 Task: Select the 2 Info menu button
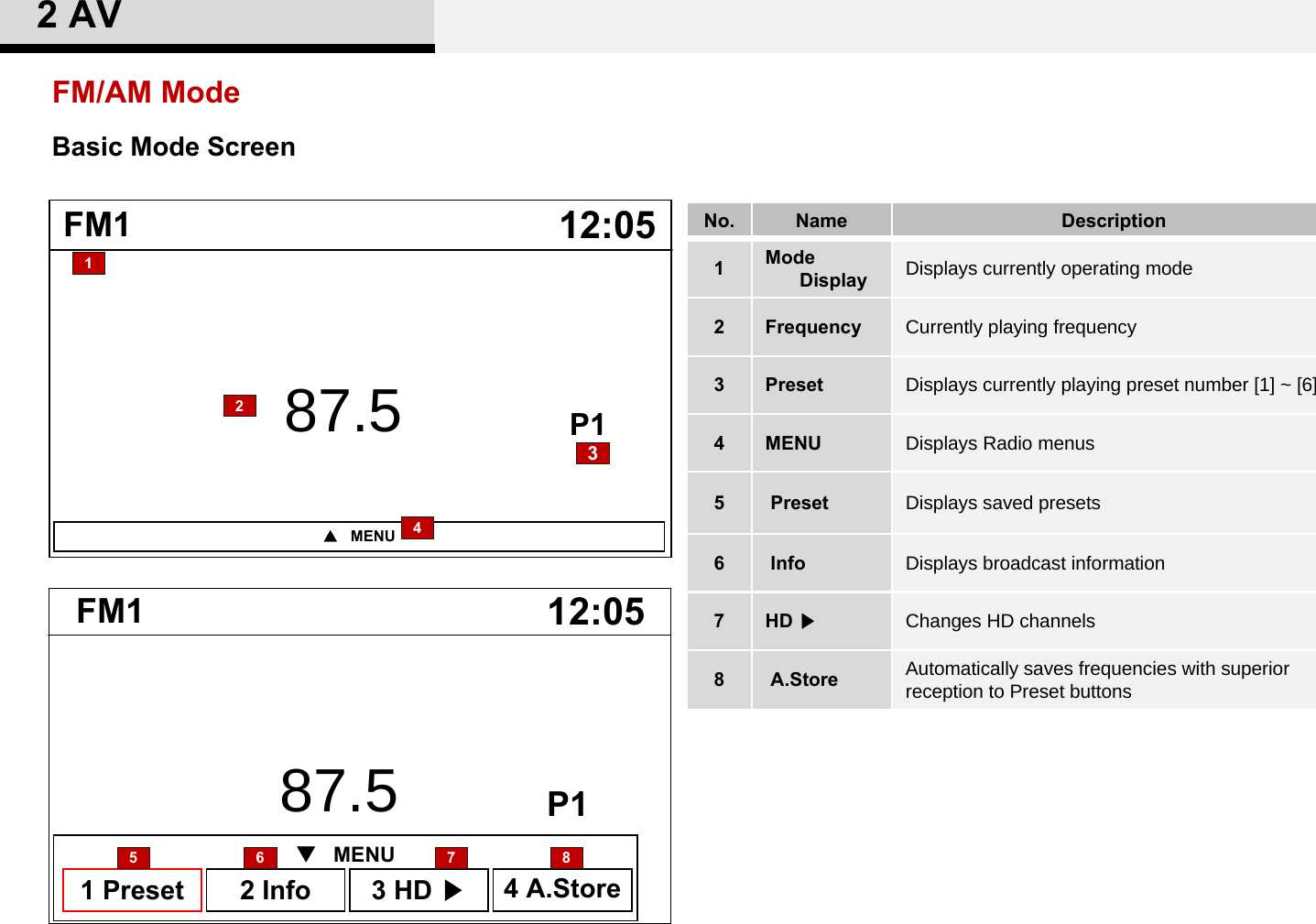point(276,890)
